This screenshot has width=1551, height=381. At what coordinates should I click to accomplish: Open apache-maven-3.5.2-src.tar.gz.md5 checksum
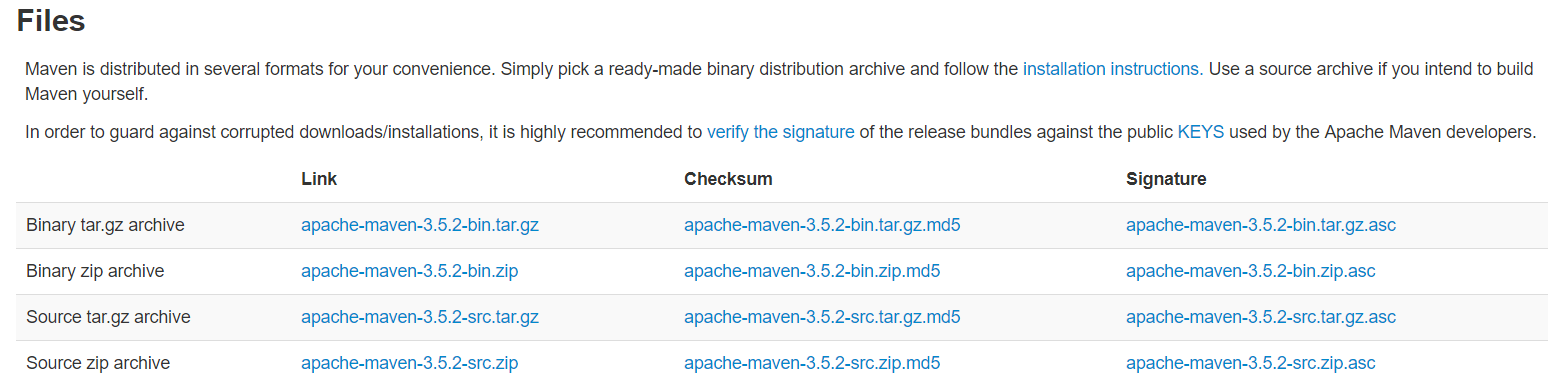tap(822, 317)
